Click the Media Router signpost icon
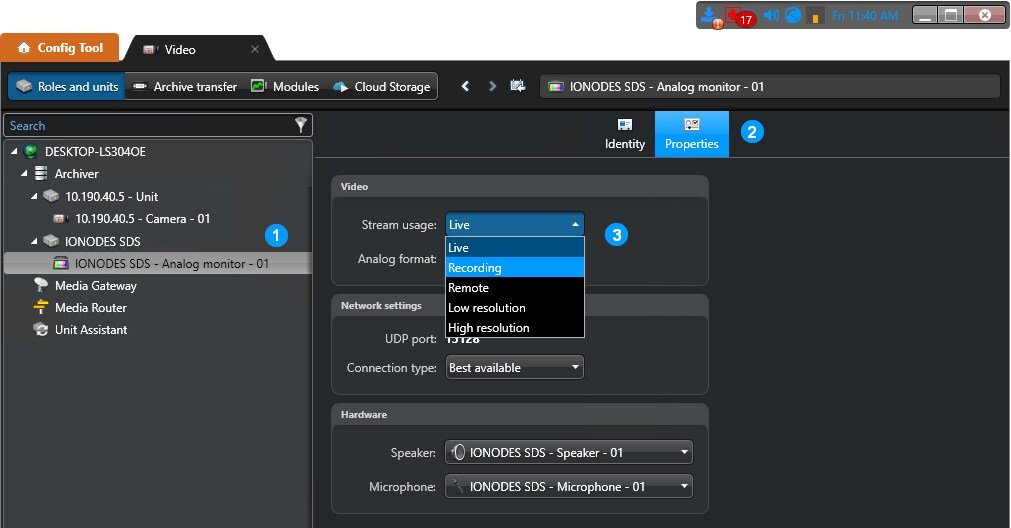Image resolution: width=1011 pixels, height=528 pixels. pos(41,307)
